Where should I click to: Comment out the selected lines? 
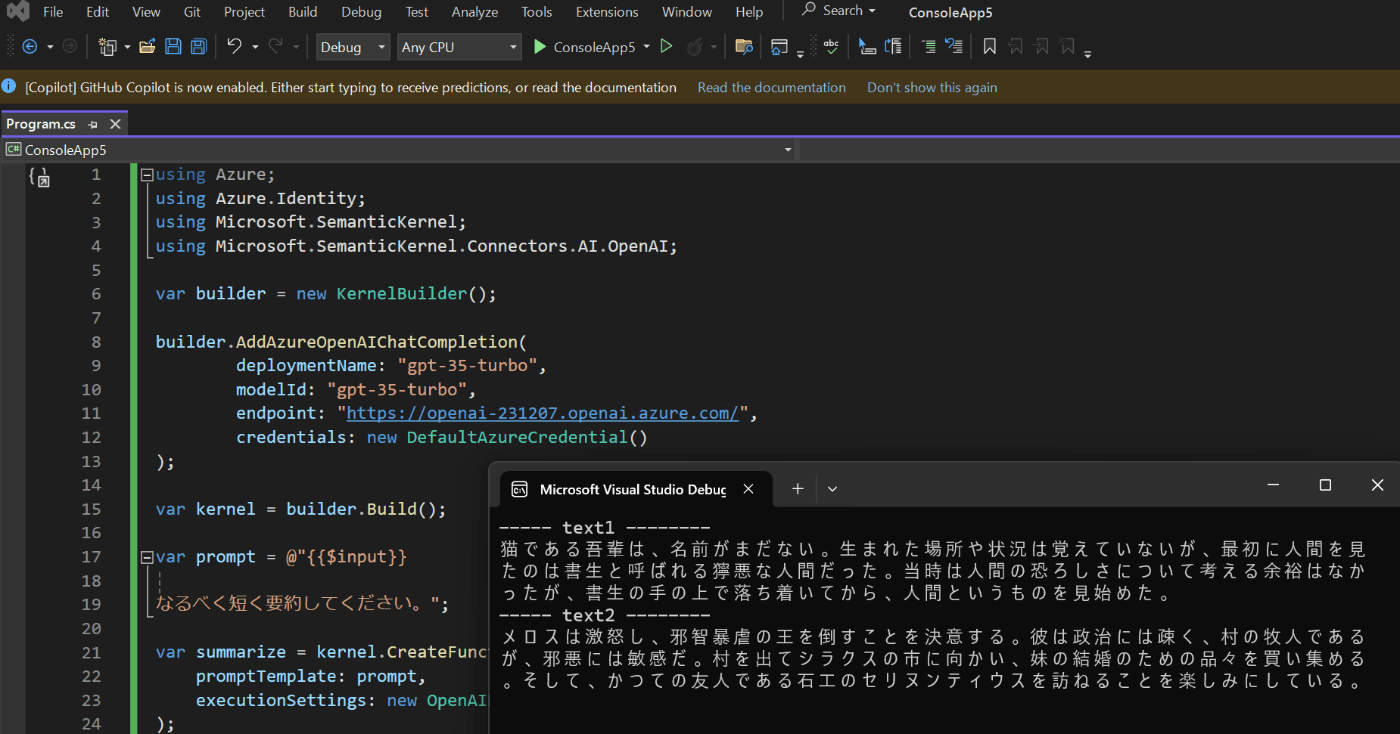click(928, 47)
